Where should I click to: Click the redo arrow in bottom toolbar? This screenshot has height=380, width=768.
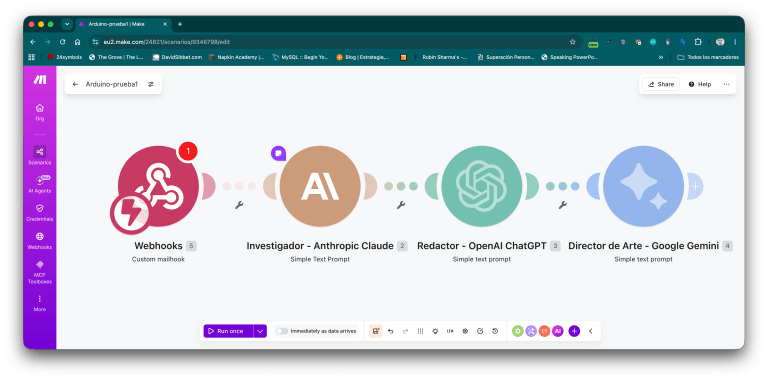click(405, 331)
